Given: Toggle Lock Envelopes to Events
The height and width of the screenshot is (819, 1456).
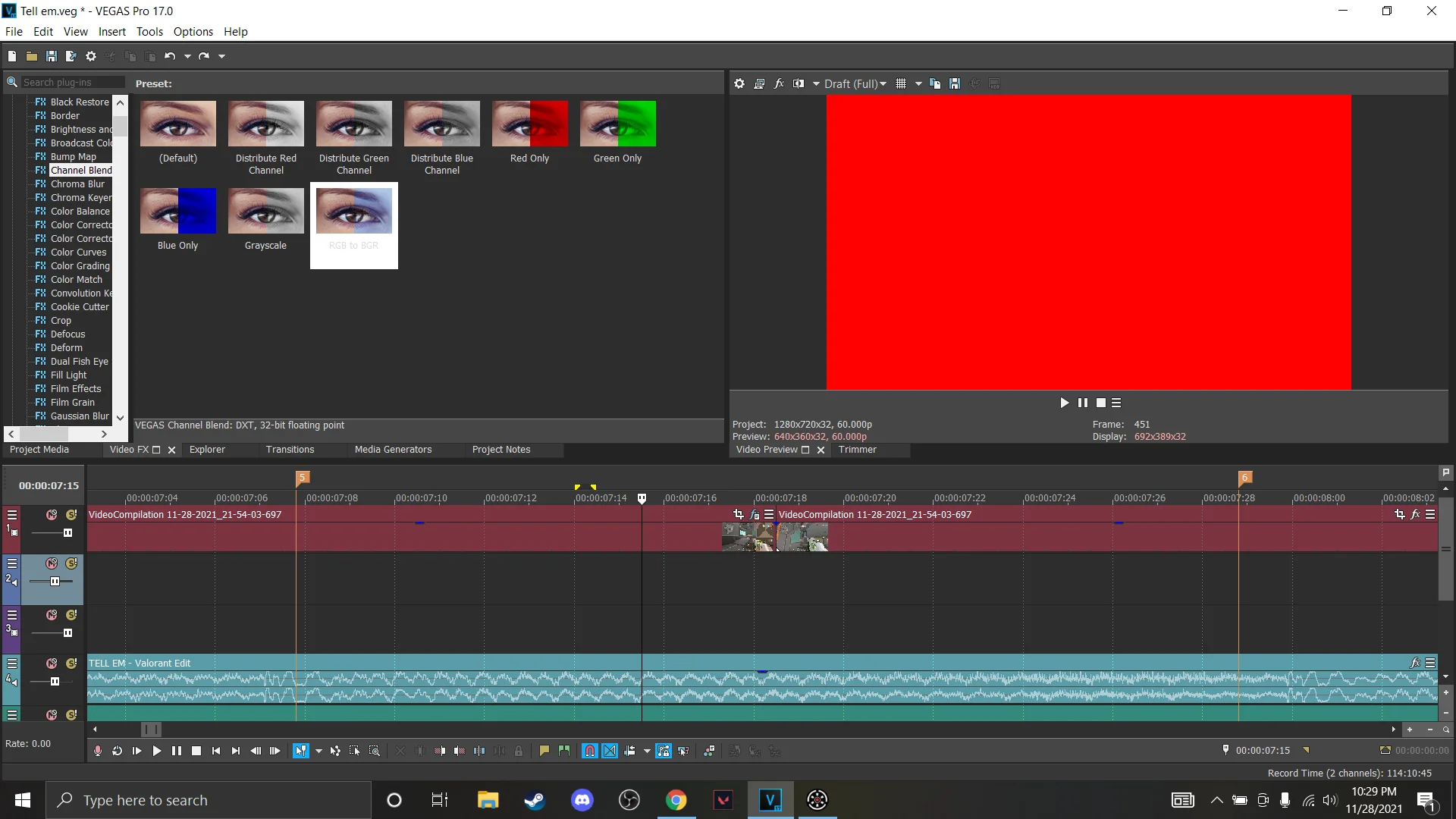Looking at the screenshot, I should click(664, 751).
